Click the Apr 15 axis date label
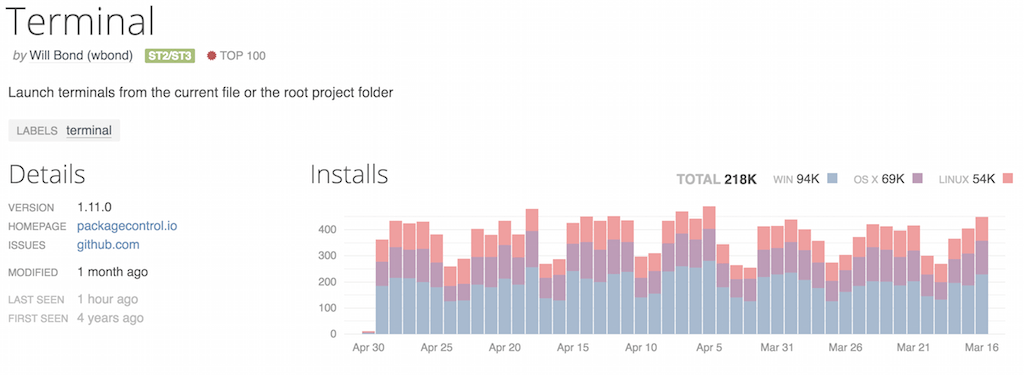Screen dimensions: 1024x375 tap(573, 348)
